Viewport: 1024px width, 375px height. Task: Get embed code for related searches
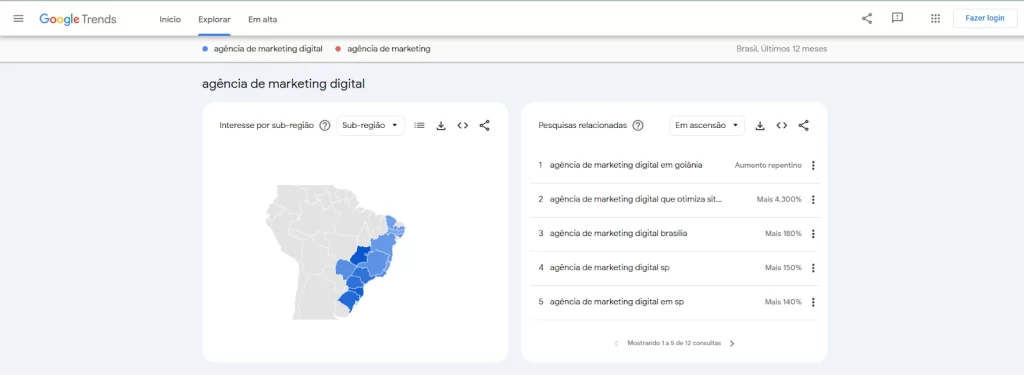tap(782, 125)
